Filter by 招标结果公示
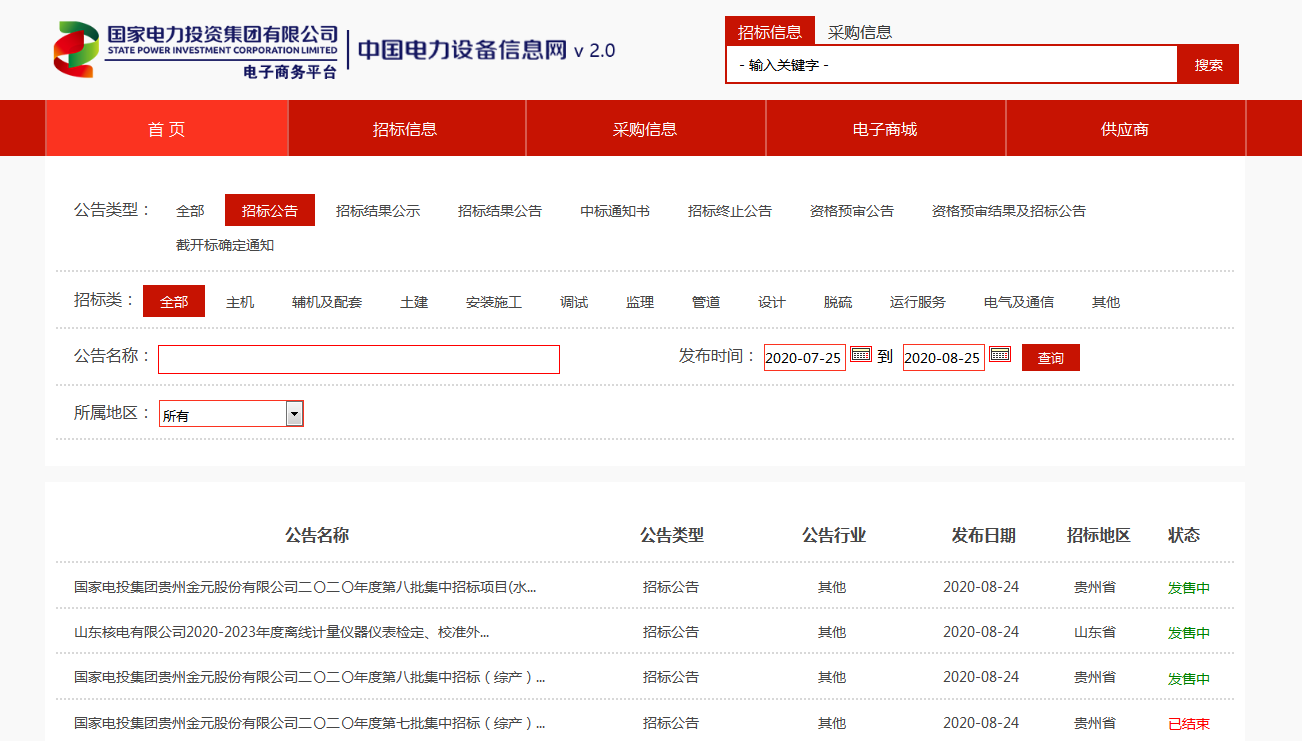Viewport: 1302px width, 741px height. pyautogui.click(x=378, y=211)
